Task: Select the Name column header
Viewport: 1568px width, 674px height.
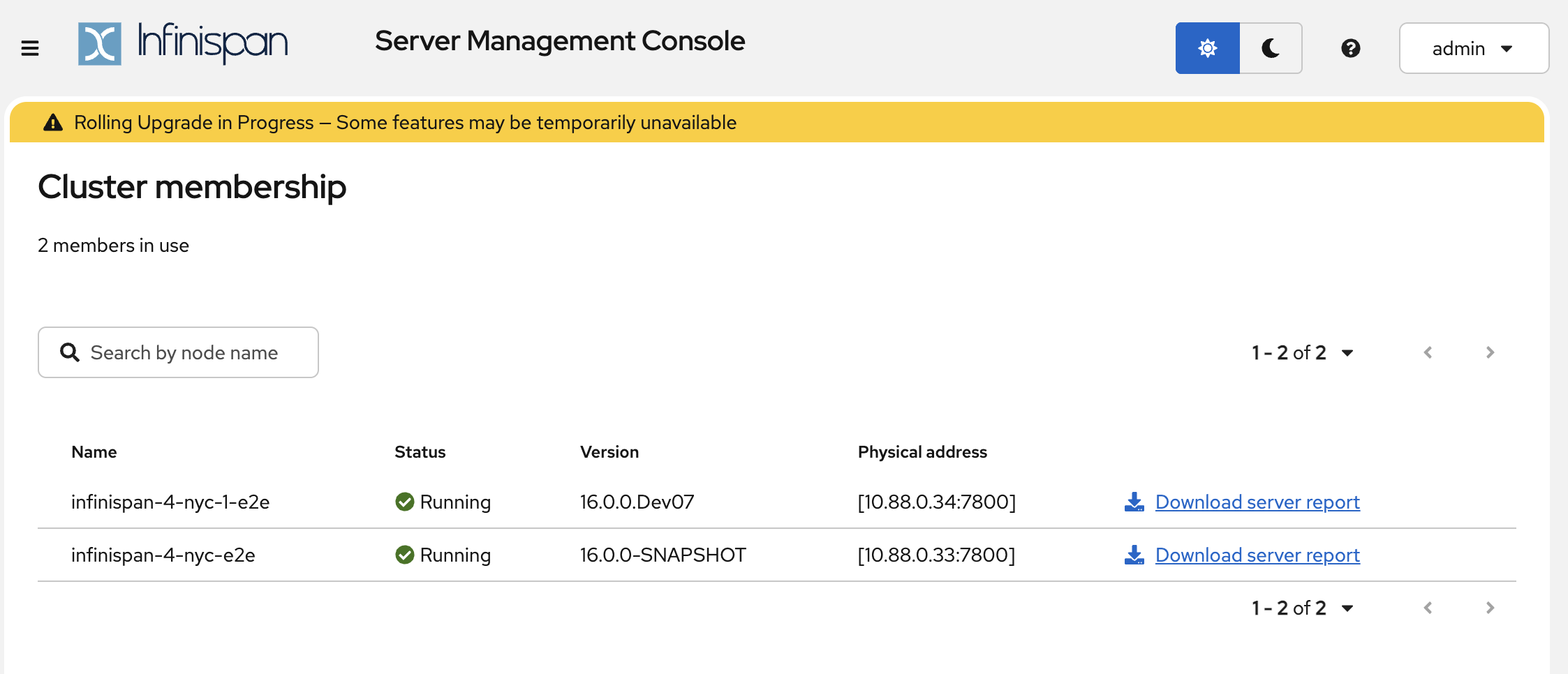Action: (x=94, y=451)
